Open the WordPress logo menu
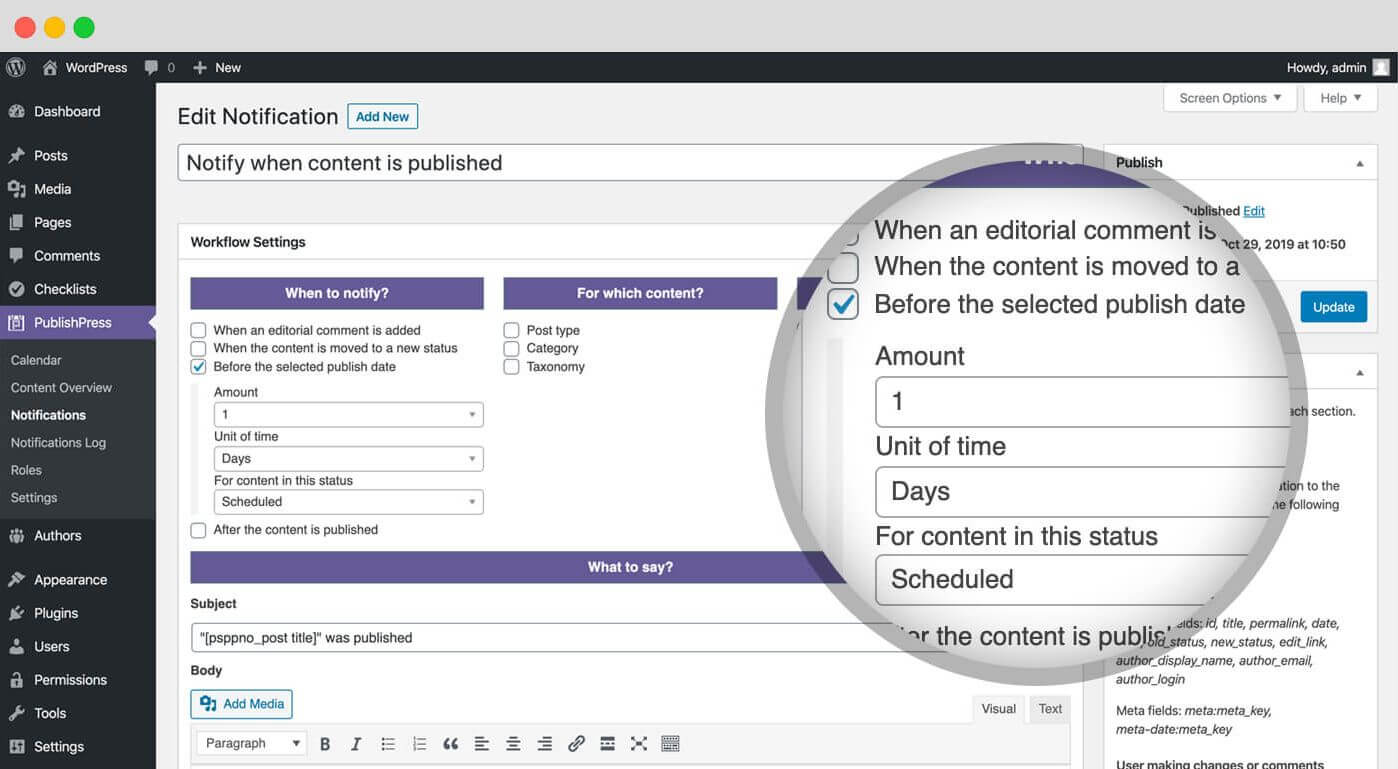 pos(16,68)
